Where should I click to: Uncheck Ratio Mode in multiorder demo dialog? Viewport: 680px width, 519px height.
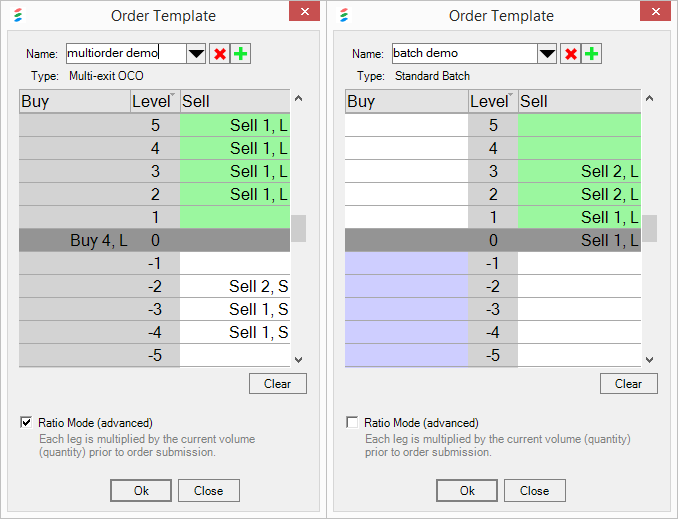coord(26,423)
